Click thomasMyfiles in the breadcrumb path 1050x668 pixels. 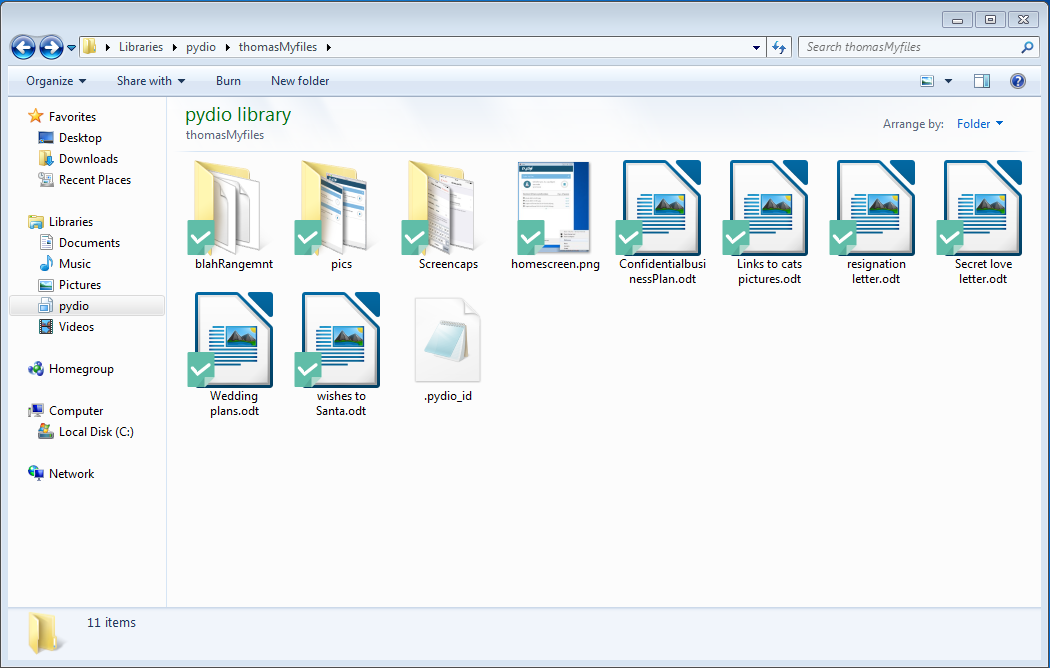pos(278,47)
